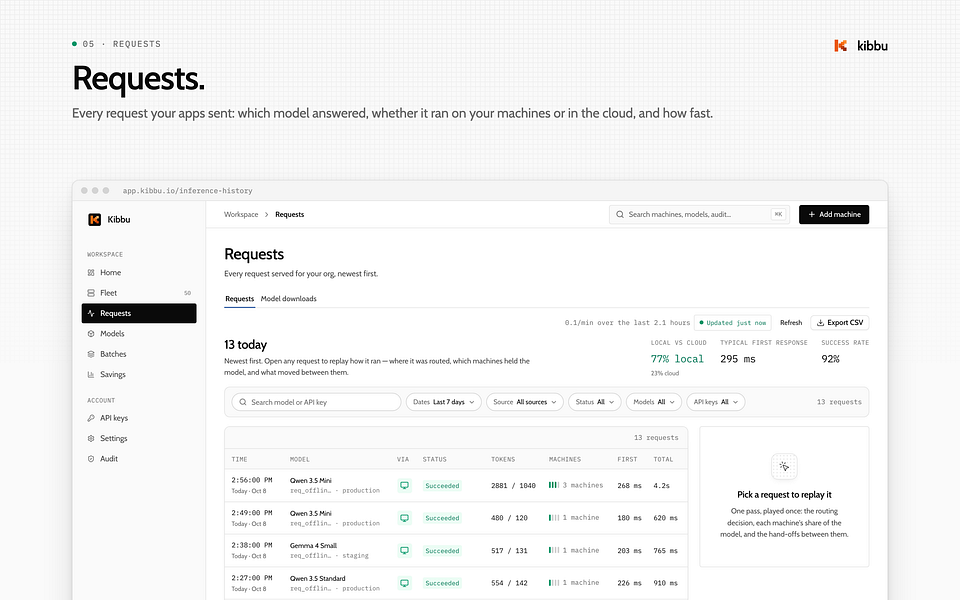This screenshot has width=960, height=600.
Task: Click the Add machine button
Action: [x=834, y=214]
